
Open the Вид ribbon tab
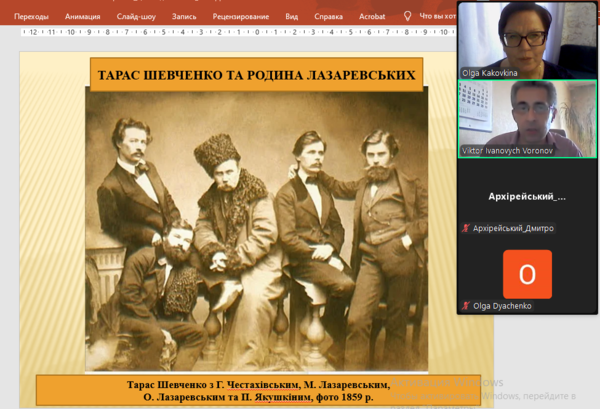point(292,16)
